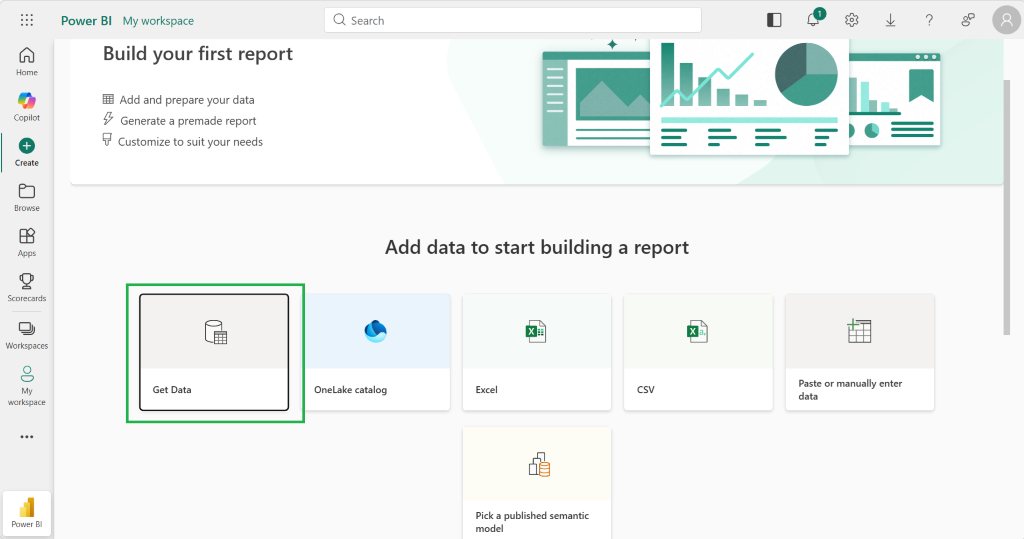The height and width of the screenshot is (539, 1024).
Task: Choose the CSV data source tile
Action: [x=698, y=352]
